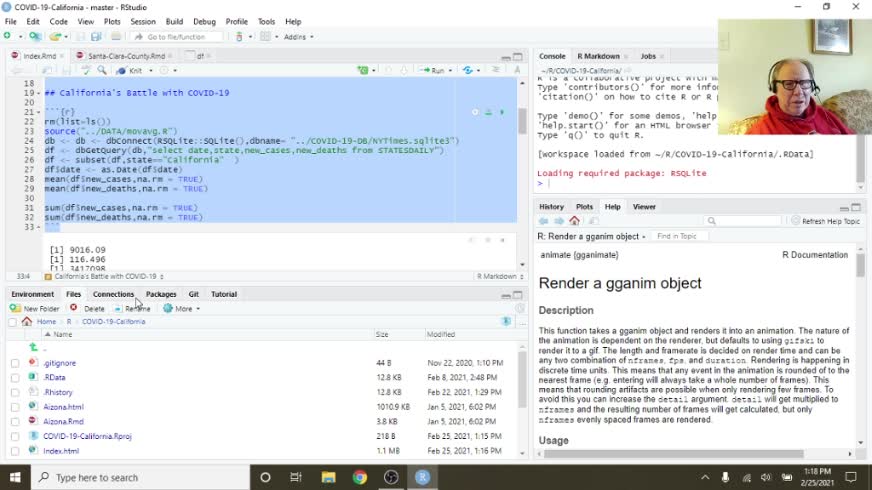Click the Help search input field

(742, 221)
